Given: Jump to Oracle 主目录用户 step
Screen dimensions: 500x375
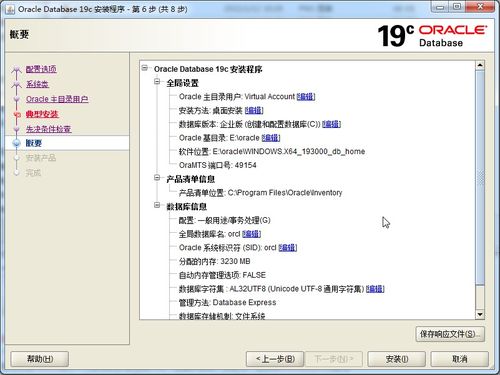Looking at the screenshot, I should (57, 99).
